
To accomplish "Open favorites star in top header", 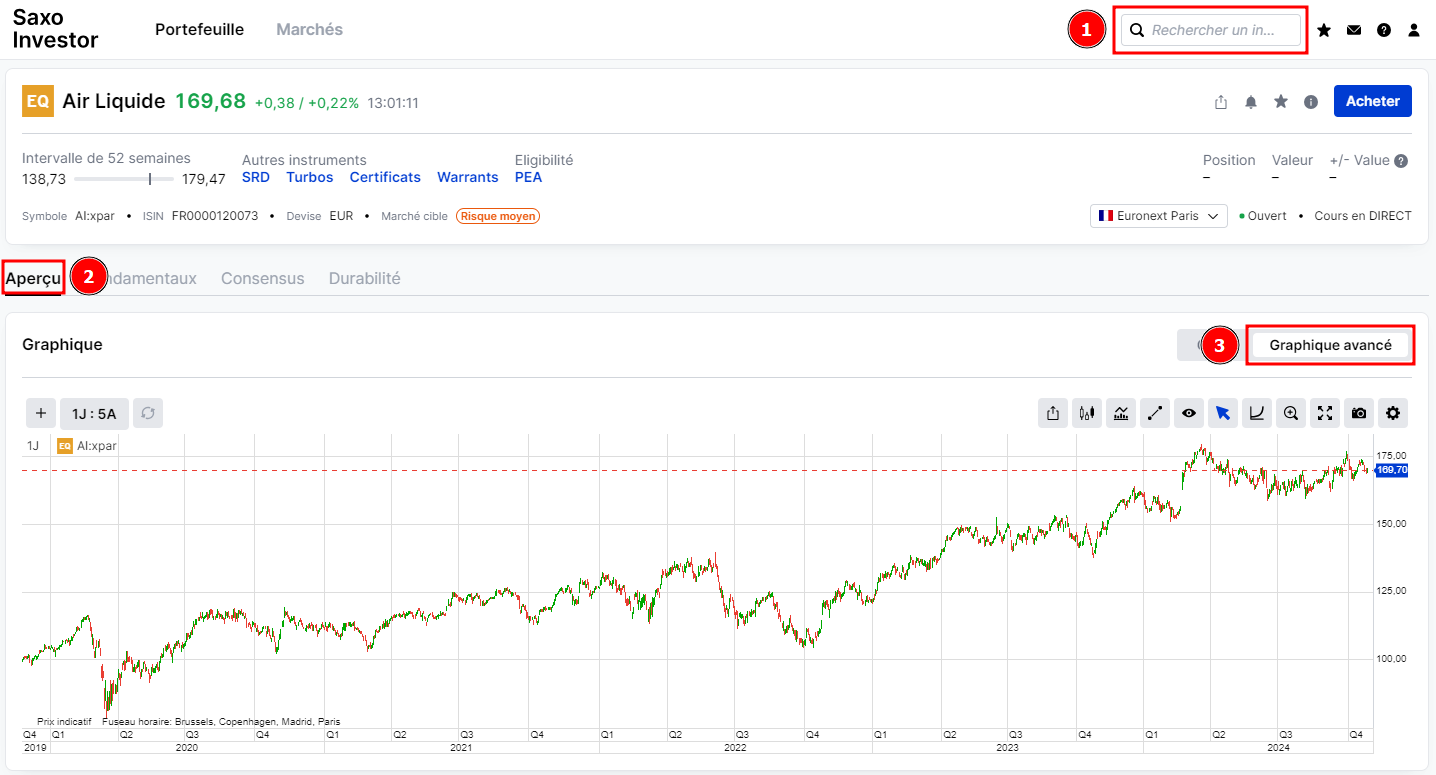I will 1324,30.
